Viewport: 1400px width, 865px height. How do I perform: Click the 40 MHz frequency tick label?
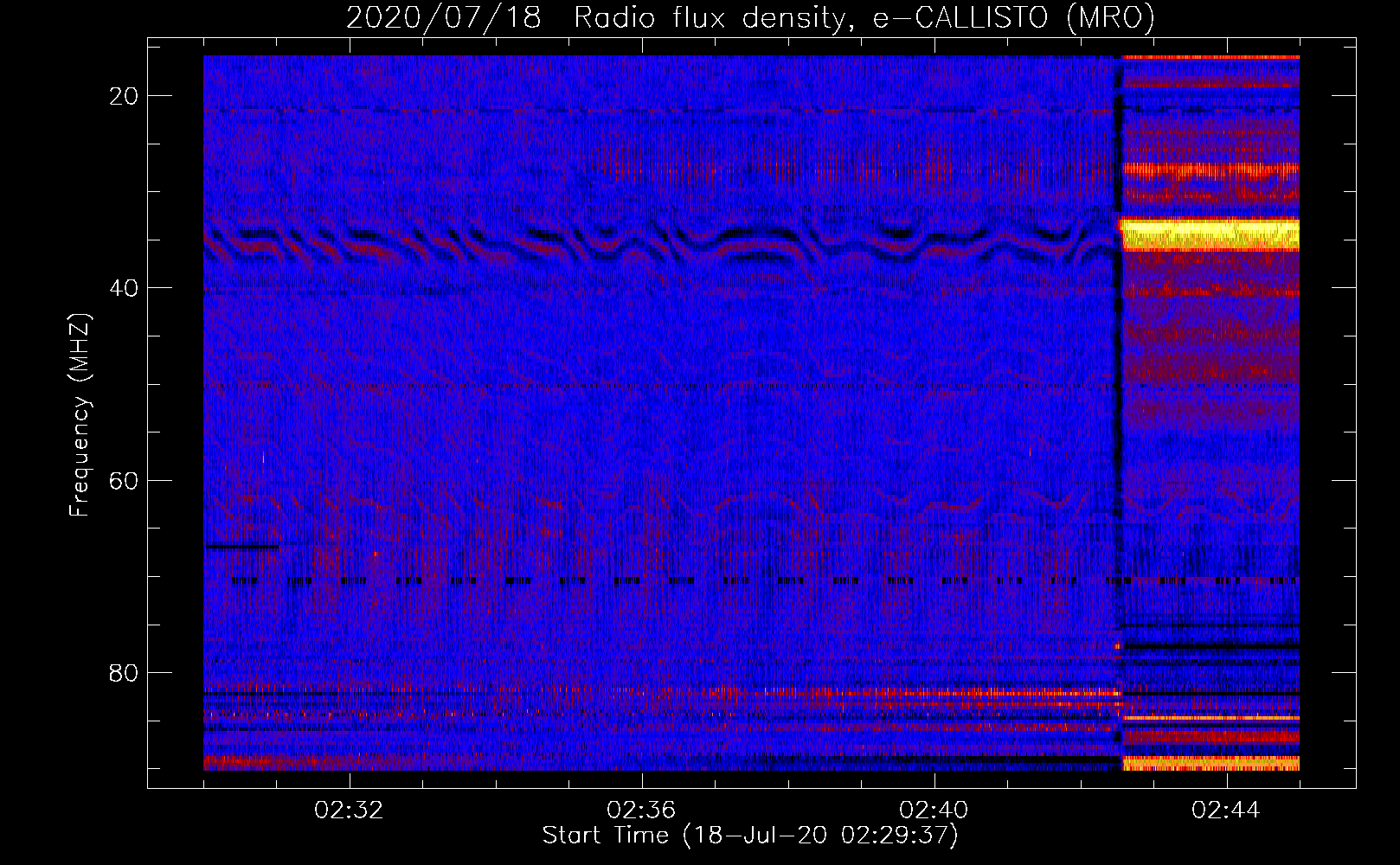pos(125,288)
